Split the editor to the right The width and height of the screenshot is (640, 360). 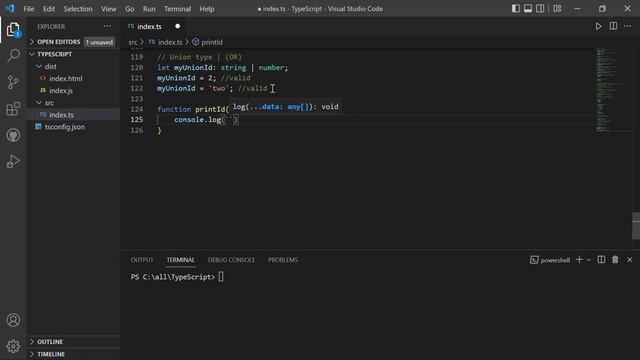tap(613, 26)
